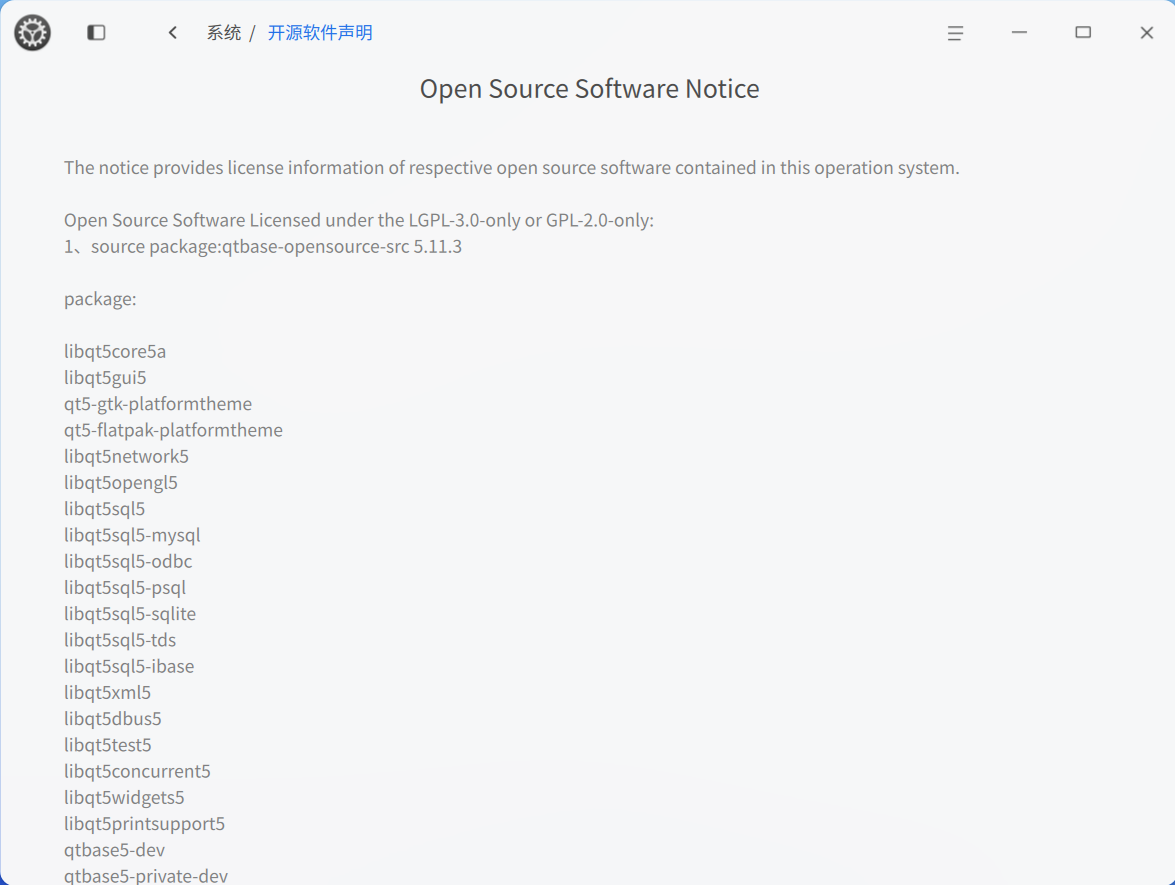Click the qt5-gtk-platformtheme entry
Viewport: 1175px width, 885px height.
[157, 404]
